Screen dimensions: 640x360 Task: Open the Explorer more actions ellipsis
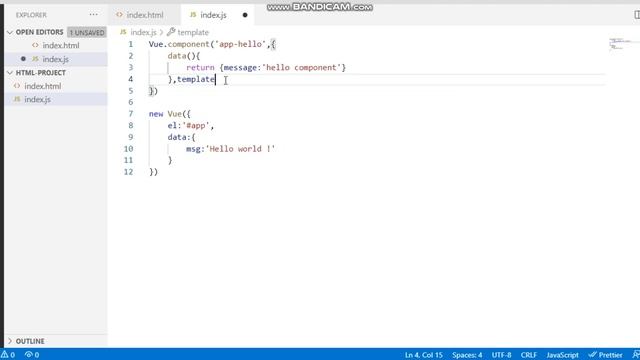click(93, 15)
